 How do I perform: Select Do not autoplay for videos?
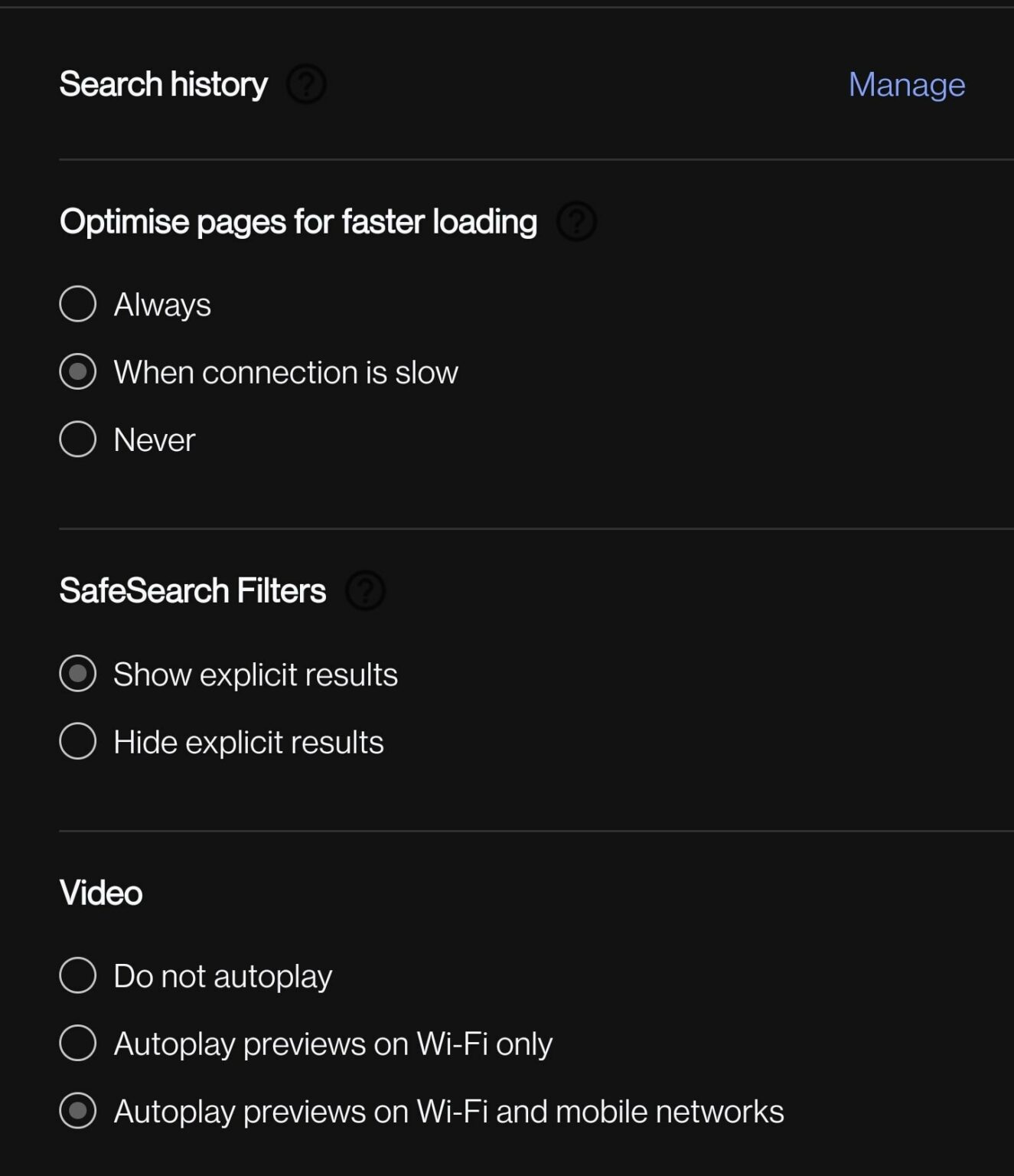point(77,975)
